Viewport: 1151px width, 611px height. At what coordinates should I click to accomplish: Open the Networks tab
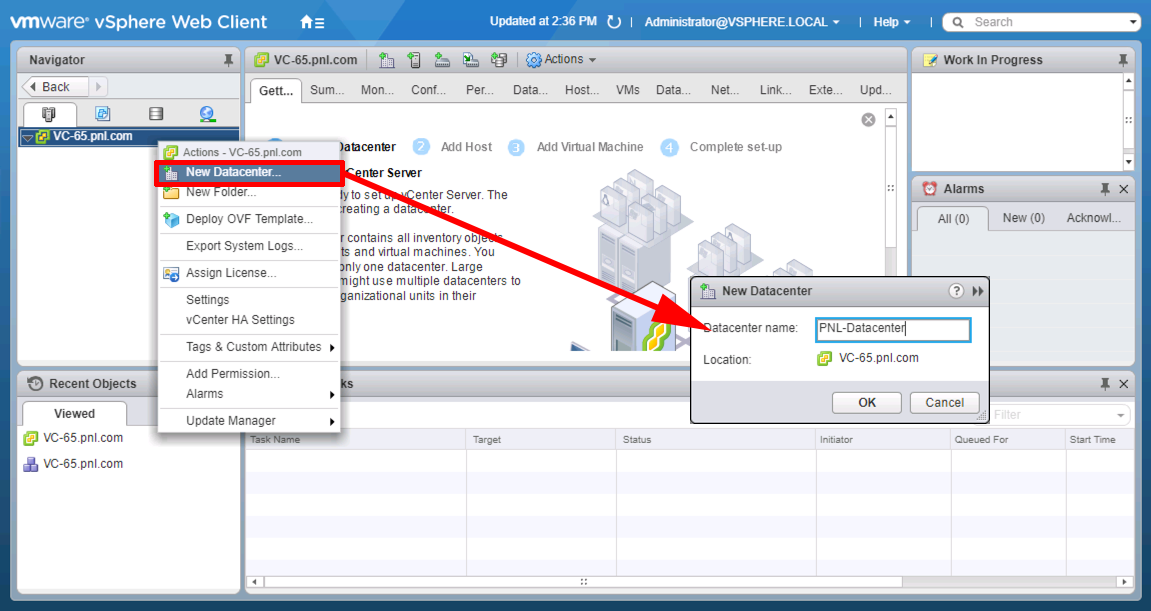tap(725, 90)
